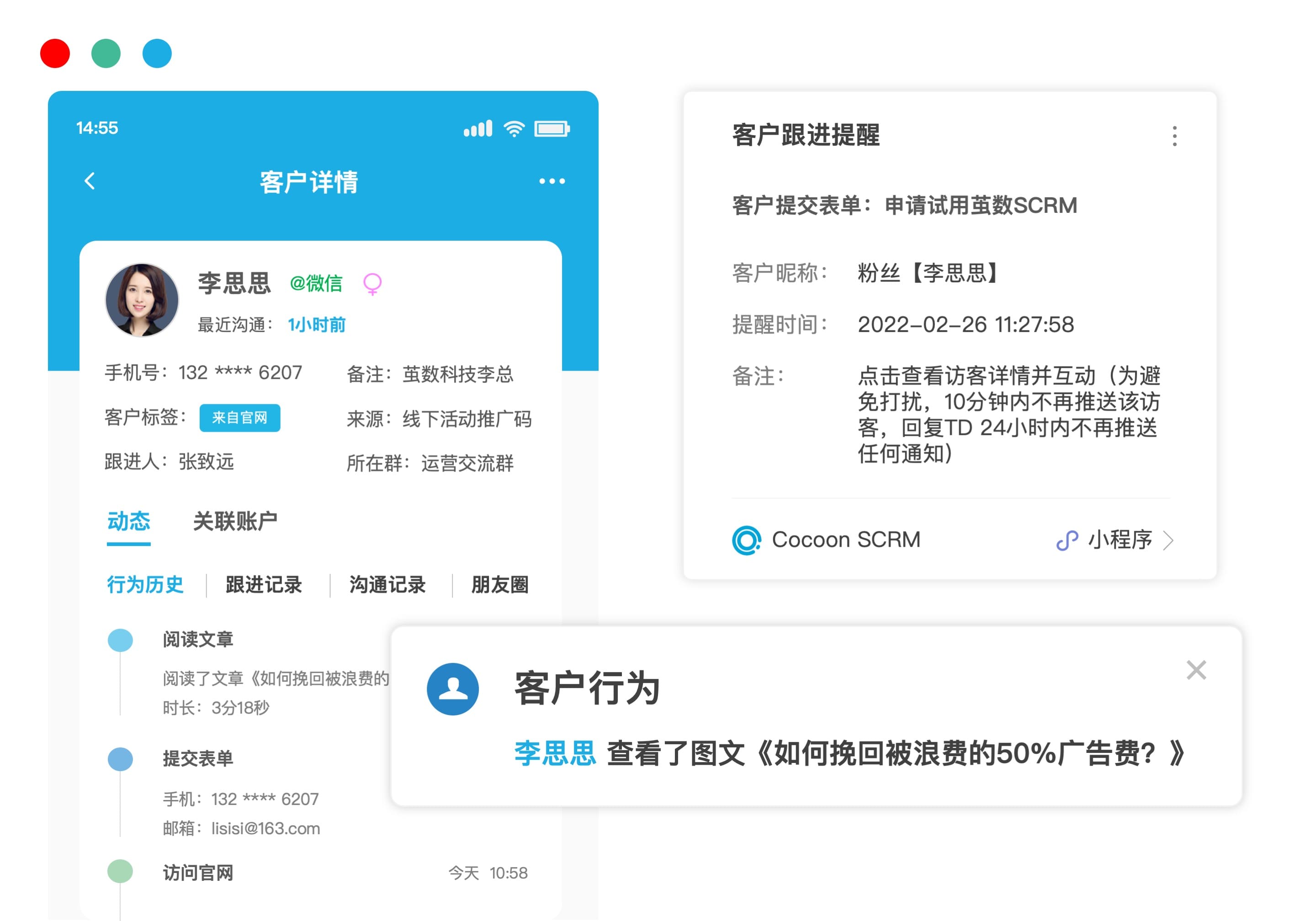This screenshot has width=1316, height=921.
Task: Click the source 线下活动推广码
Action: (467, 419)
